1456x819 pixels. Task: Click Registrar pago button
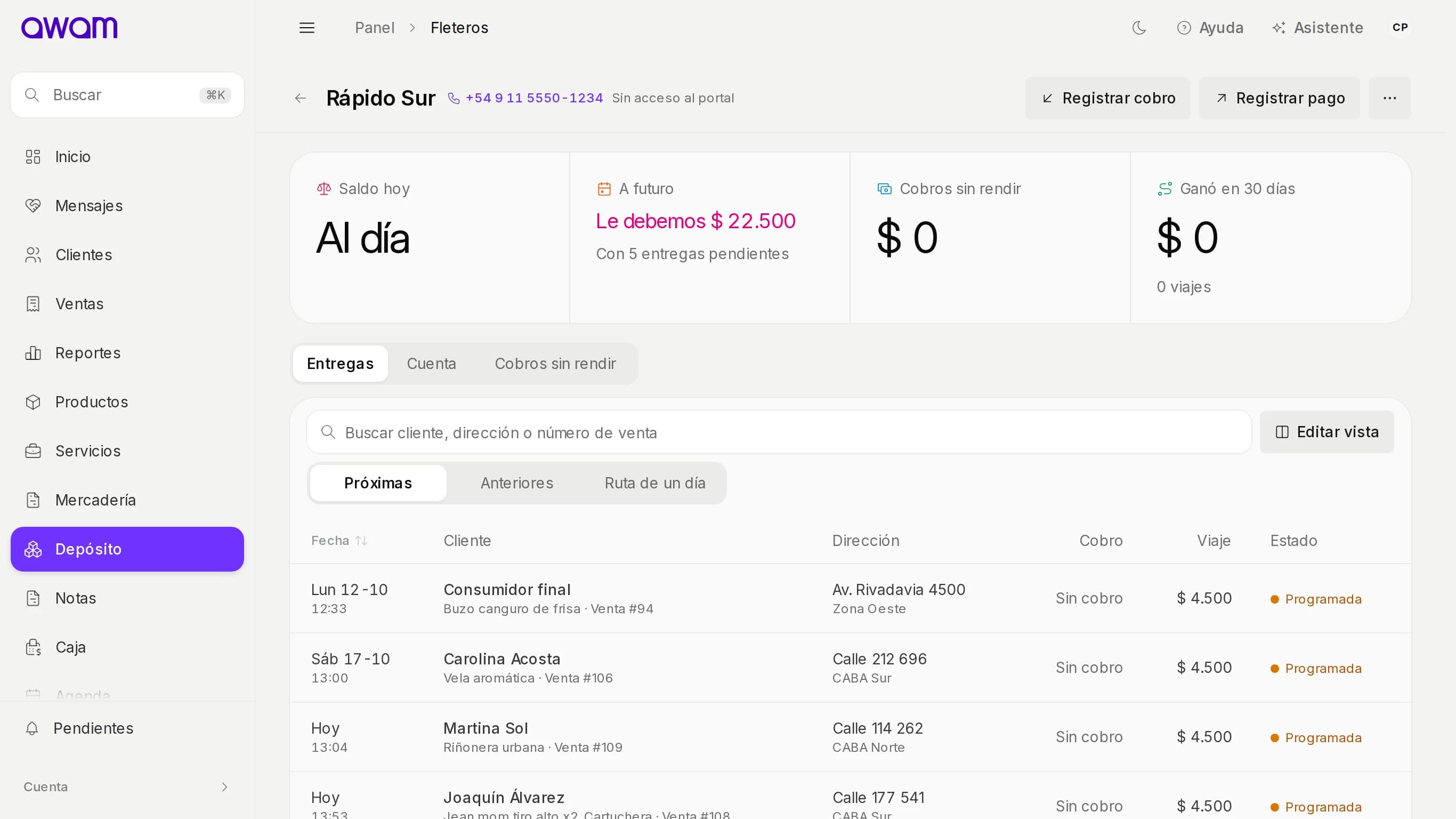point(1279,99)
